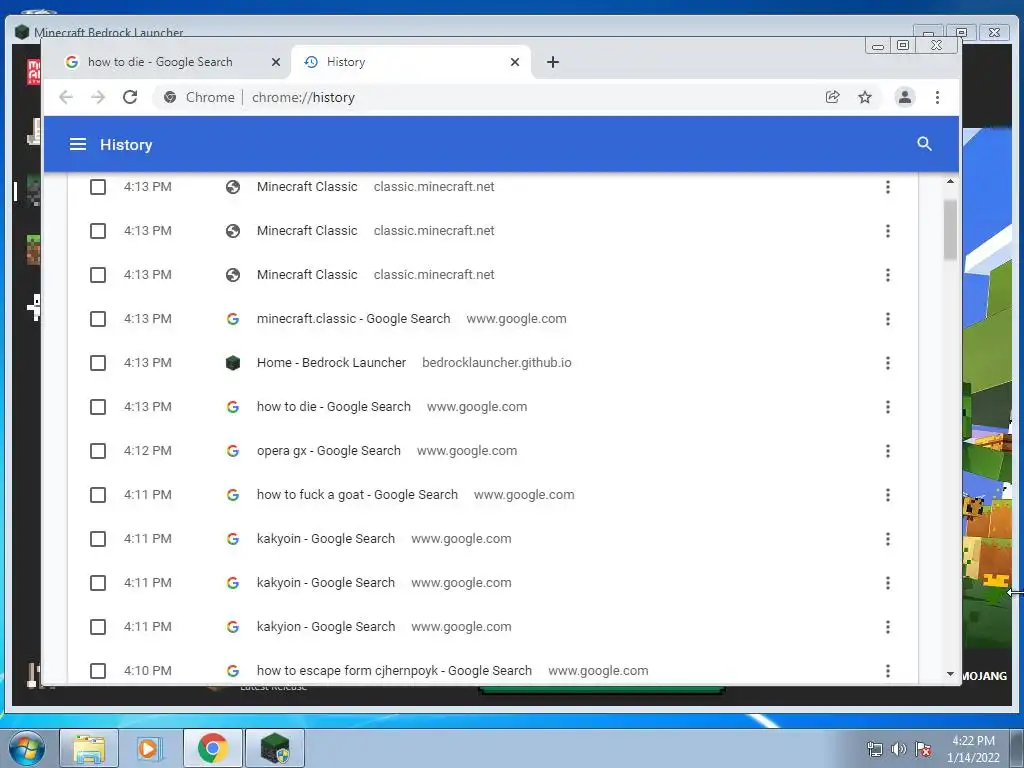This screenshot has height=768, width=1024.
Task: Open 'opera gx - Google Search' history link
Action: [x=328, y=451]
